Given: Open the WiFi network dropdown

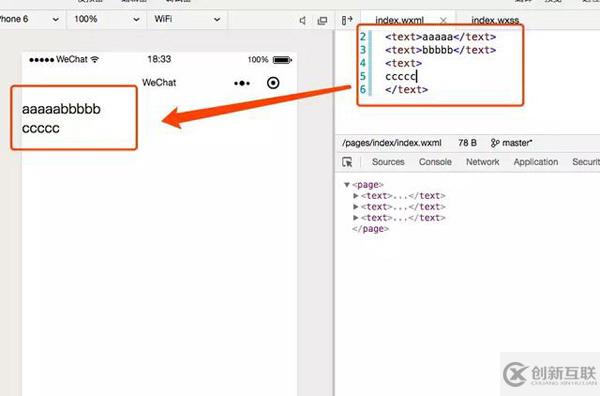Looking at the screenshot, I should tap(187, 19).
